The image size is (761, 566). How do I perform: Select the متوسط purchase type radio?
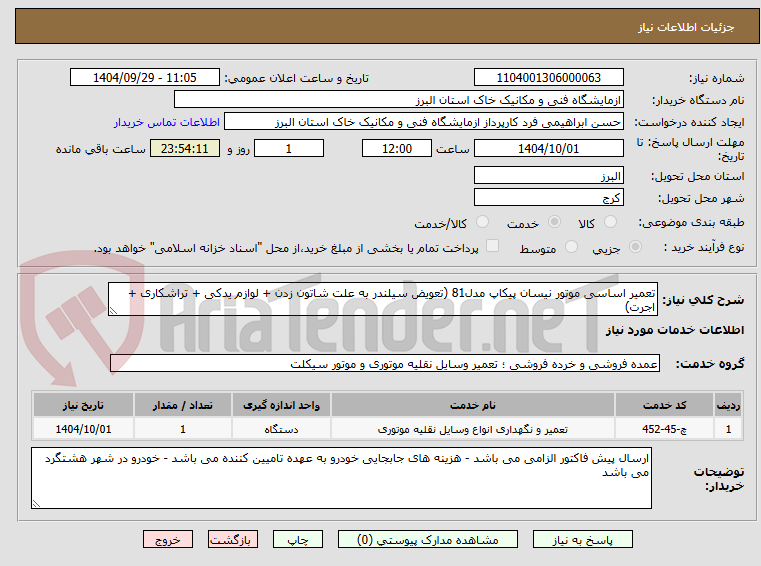pyautogui.click(x=571, y=247)
